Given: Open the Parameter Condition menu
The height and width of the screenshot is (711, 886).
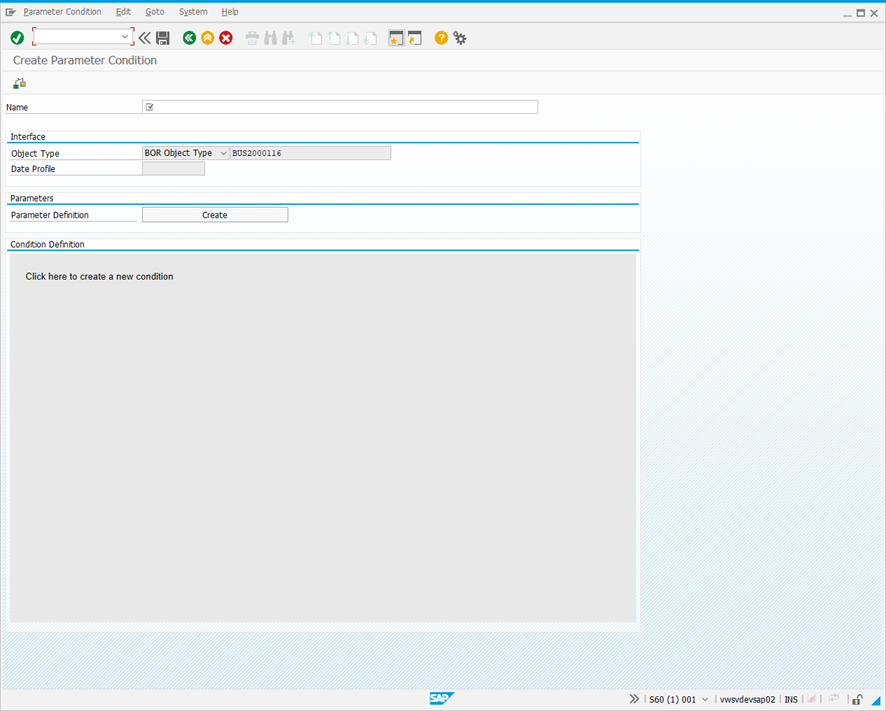Looking at the screenshot, I should 62,12.
